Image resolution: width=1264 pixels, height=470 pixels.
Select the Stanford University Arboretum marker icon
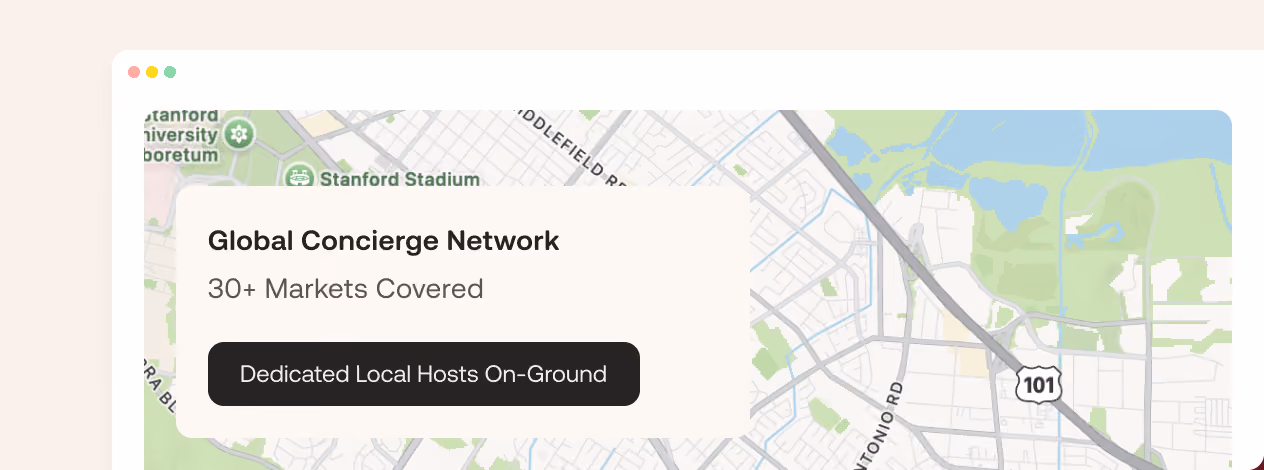(238, 133)
